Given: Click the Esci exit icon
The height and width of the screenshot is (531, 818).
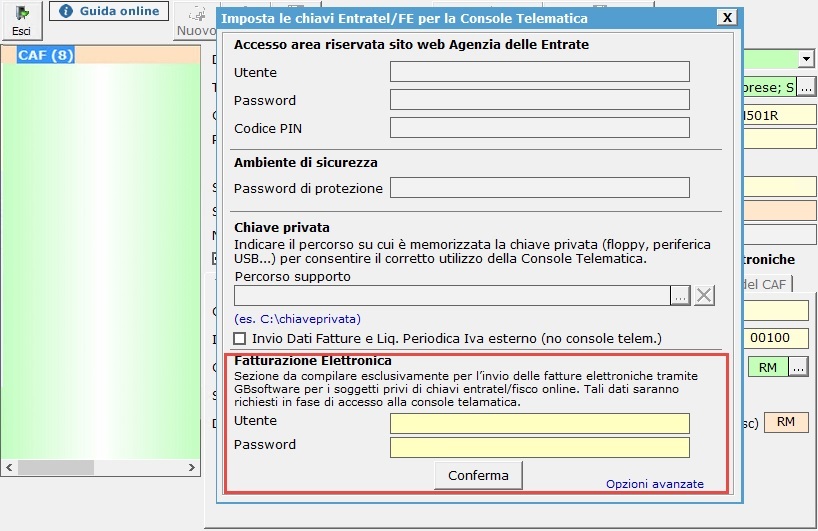Looking at the screenshot, I should coord(21,20).
